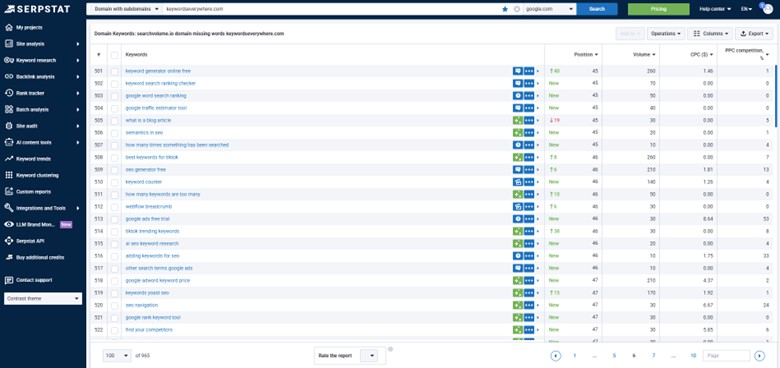This screenshot has height=368, width=780.
Task: Click the Page number input field
Action: (726, 356)
